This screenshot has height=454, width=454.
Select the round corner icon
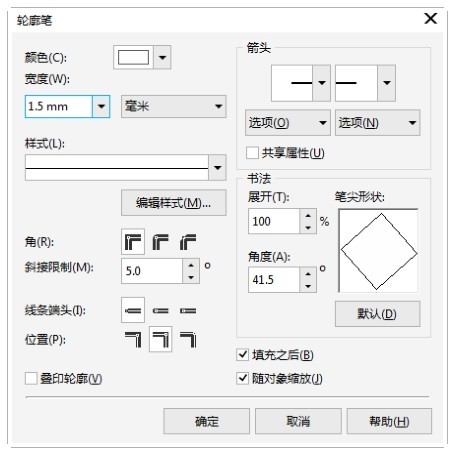click(160, 242)
